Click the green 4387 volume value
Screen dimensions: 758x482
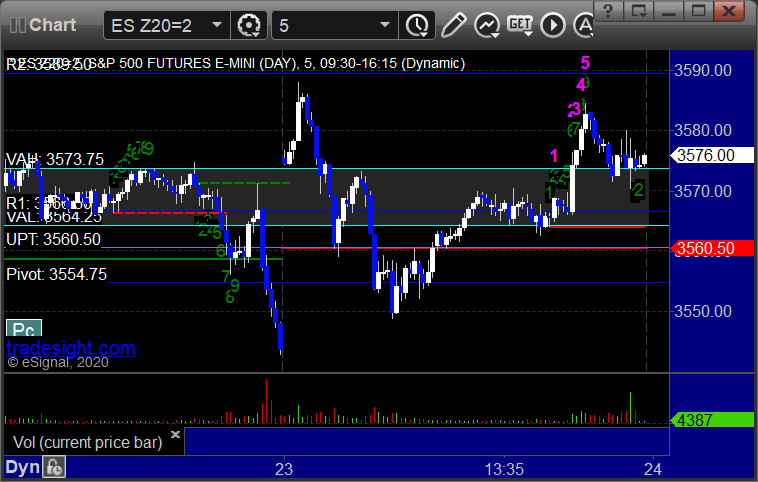click(712, 420)
